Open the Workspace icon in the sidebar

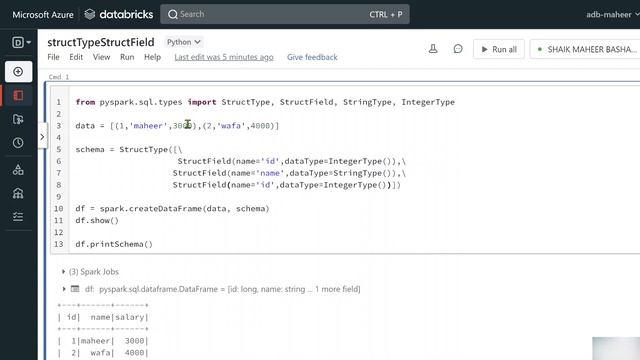click(18, 96)
